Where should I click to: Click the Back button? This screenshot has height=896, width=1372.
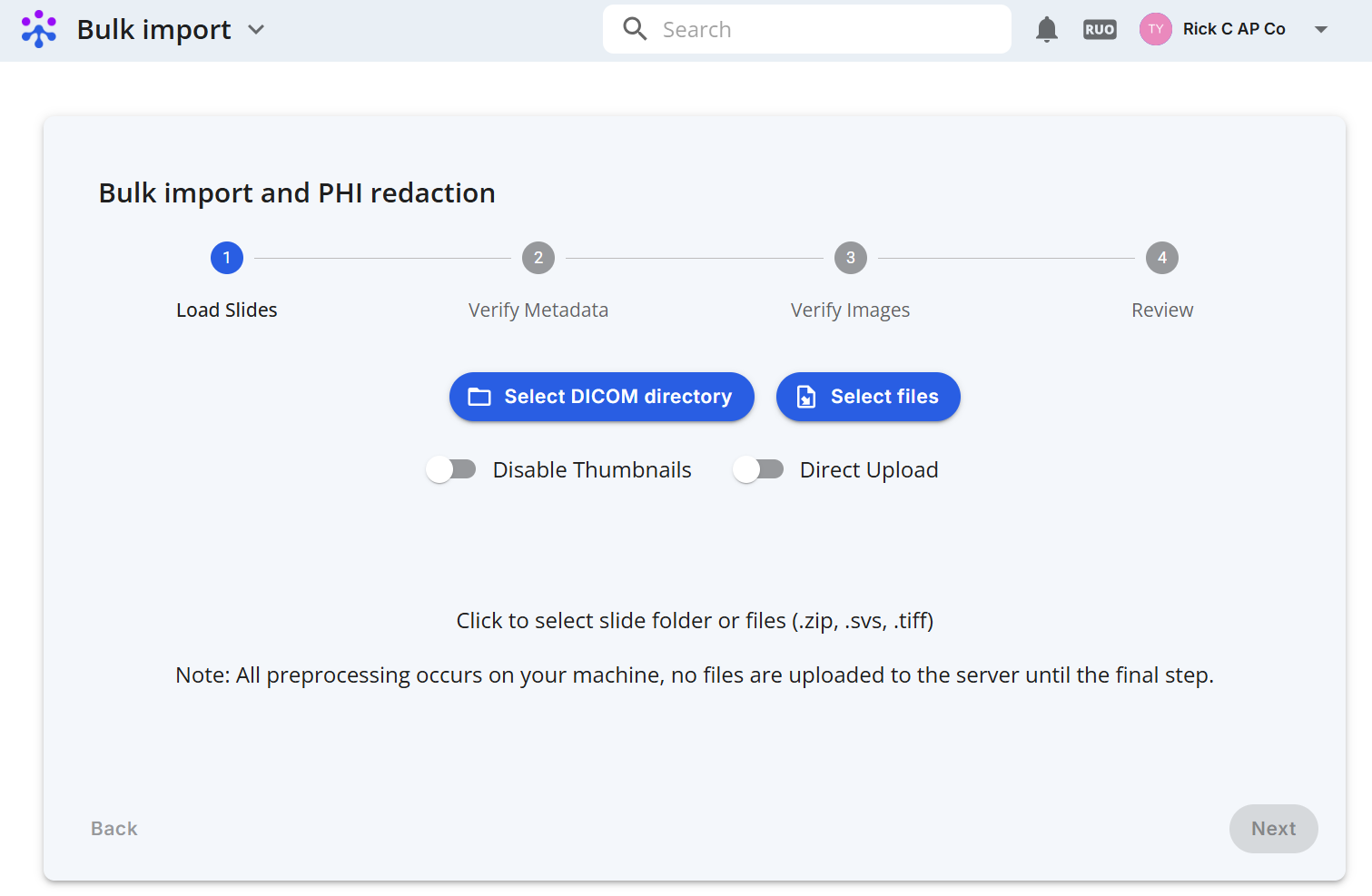114,829
